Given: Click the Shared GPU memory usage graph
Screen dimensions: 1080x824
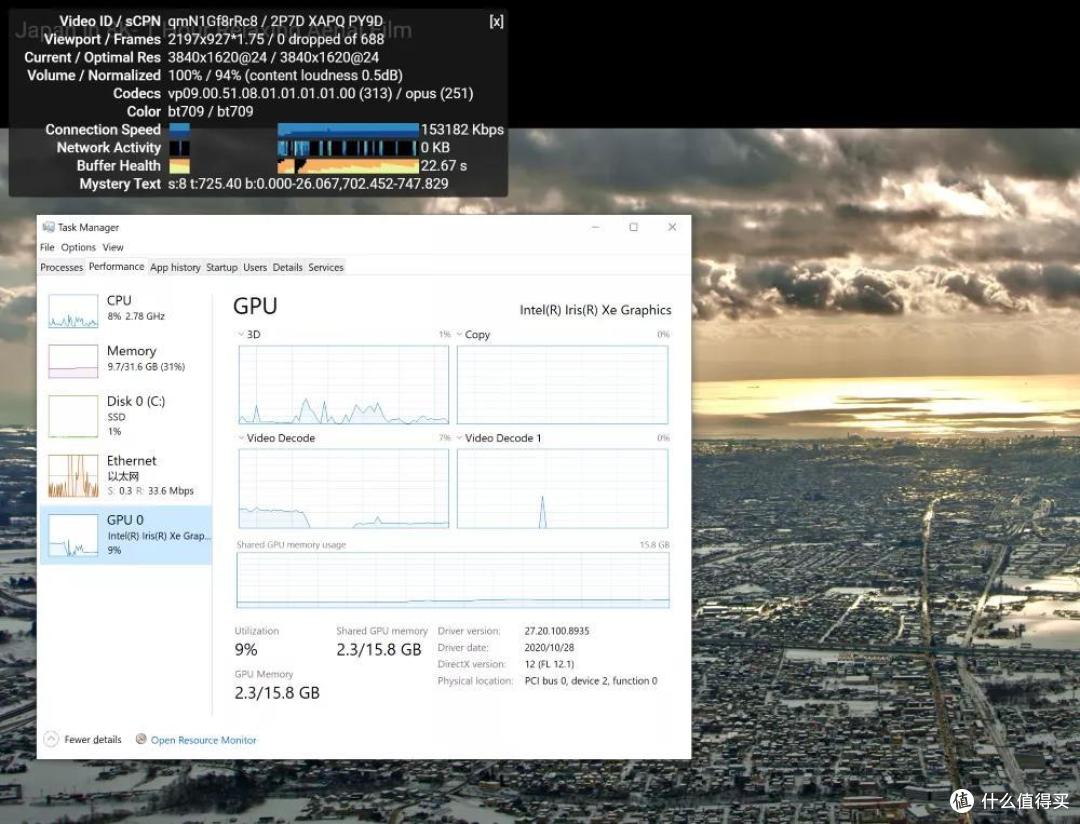Looking at the screenshot, I should tap(453, 580).
